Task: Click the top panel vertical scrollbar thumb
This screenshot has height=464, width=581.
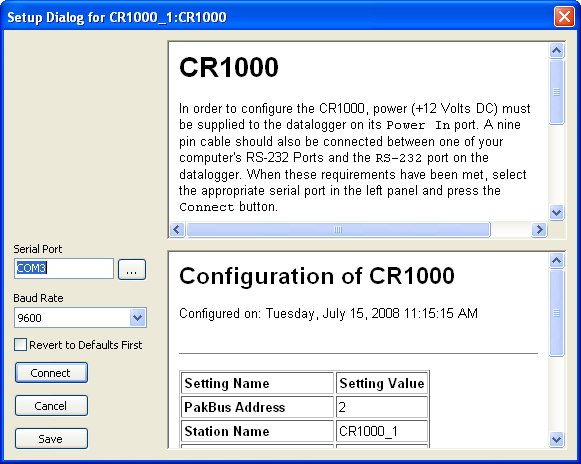Action: coord(556,92)
